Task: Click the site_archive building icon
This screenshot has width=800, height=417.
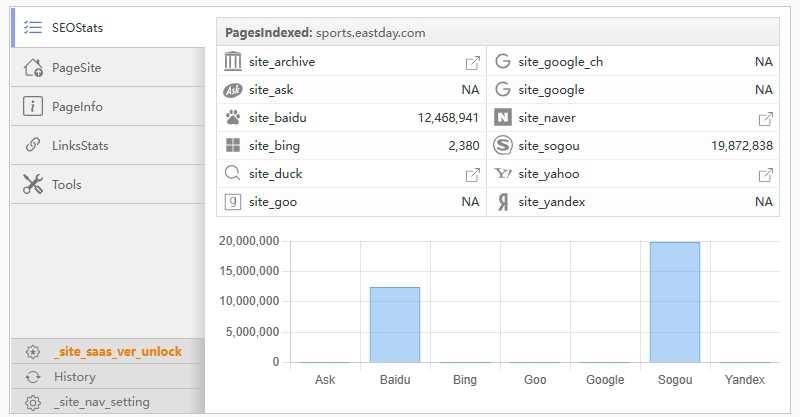Action: click(x=233, y=62)
